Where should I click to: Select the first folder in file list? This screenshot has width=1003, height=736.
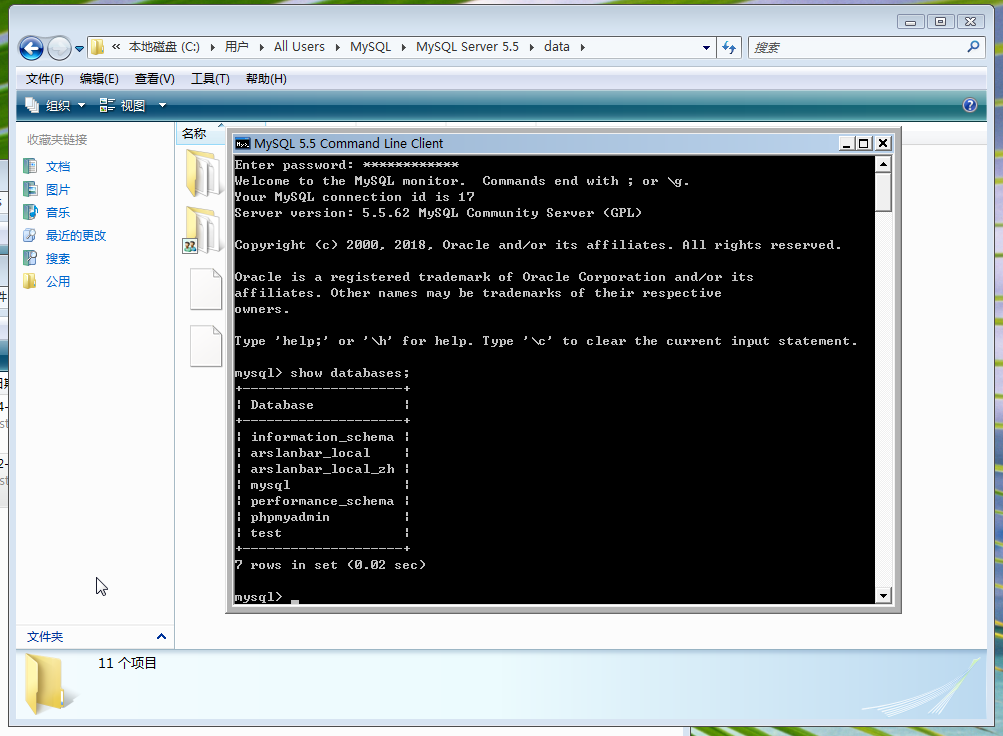[x=203, y=173]
